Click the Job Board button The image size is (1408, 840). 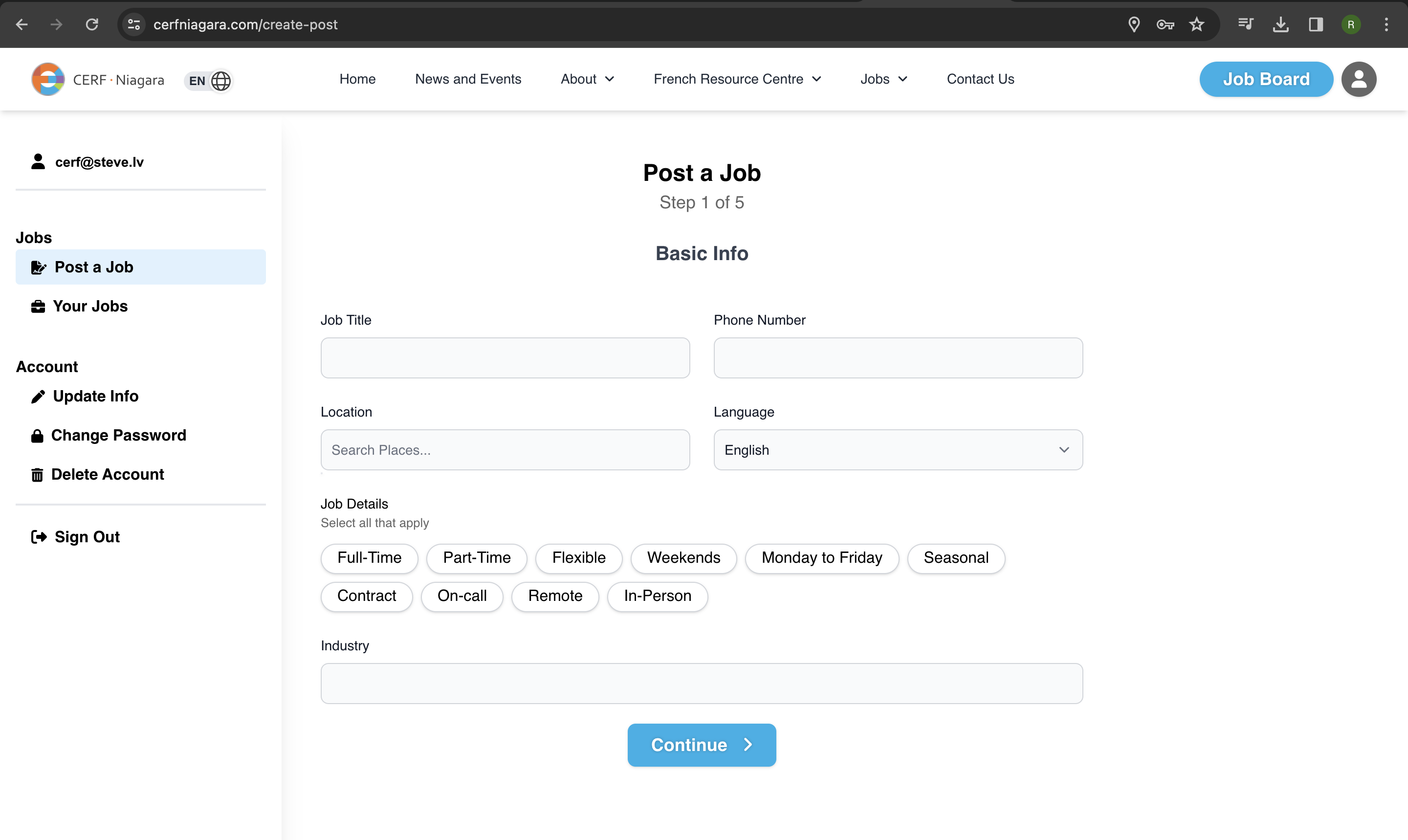pyautogui.click(x=1265, y=79)
